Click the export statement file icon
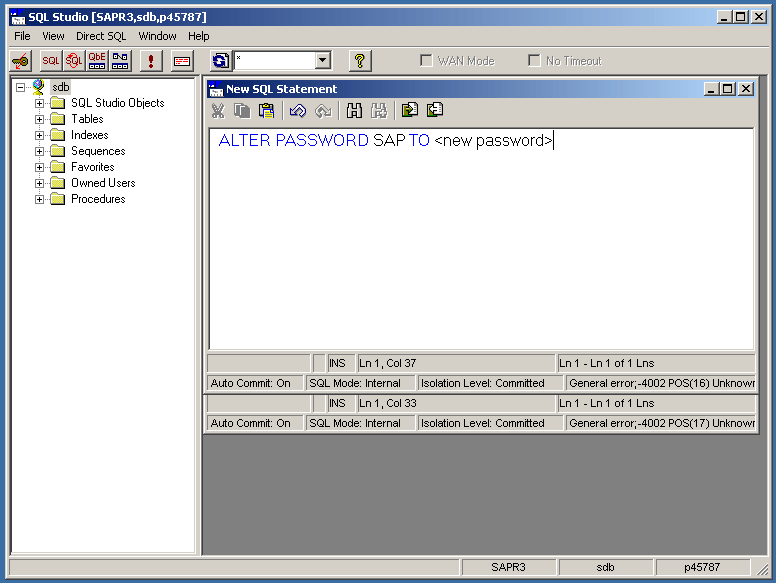Image resolution: width=776 pixels, height=583 pixels. click(435, 109)
